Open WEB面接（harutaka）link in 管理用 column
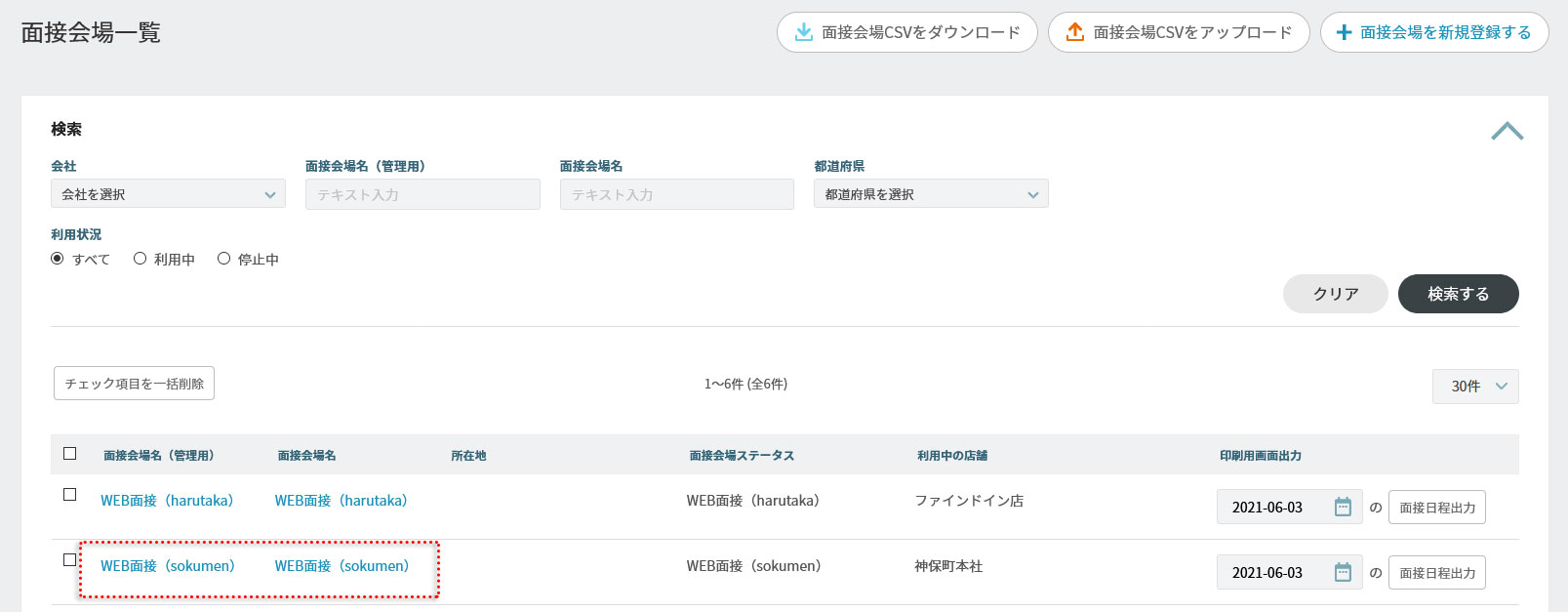 pyautogui.click(x=167, y=501)
